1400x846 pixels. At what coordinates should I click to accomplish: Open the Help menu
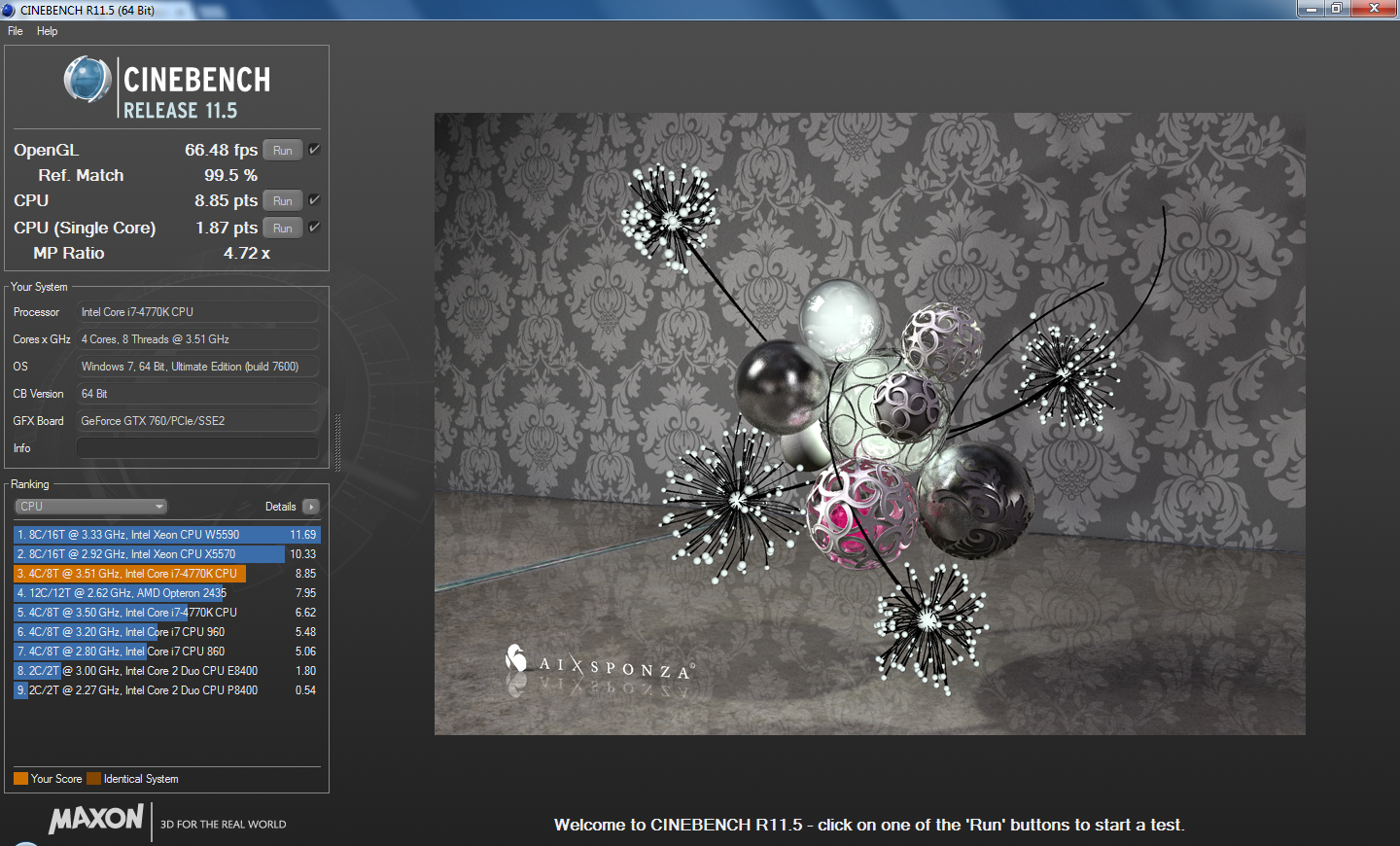[x=47, y=31]
